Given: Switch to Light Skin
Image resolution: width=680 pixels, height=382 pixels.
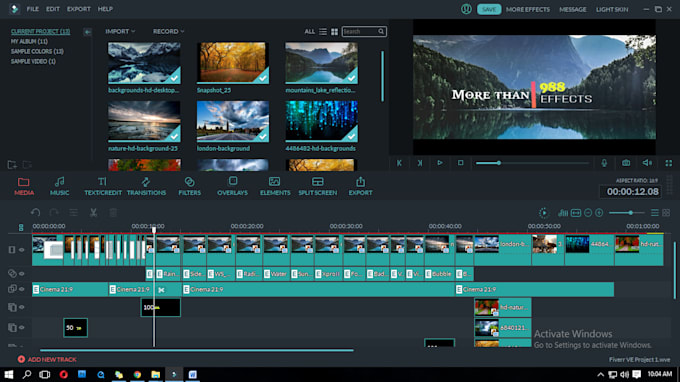Looking at the screenshot, I should coord(612,9).
